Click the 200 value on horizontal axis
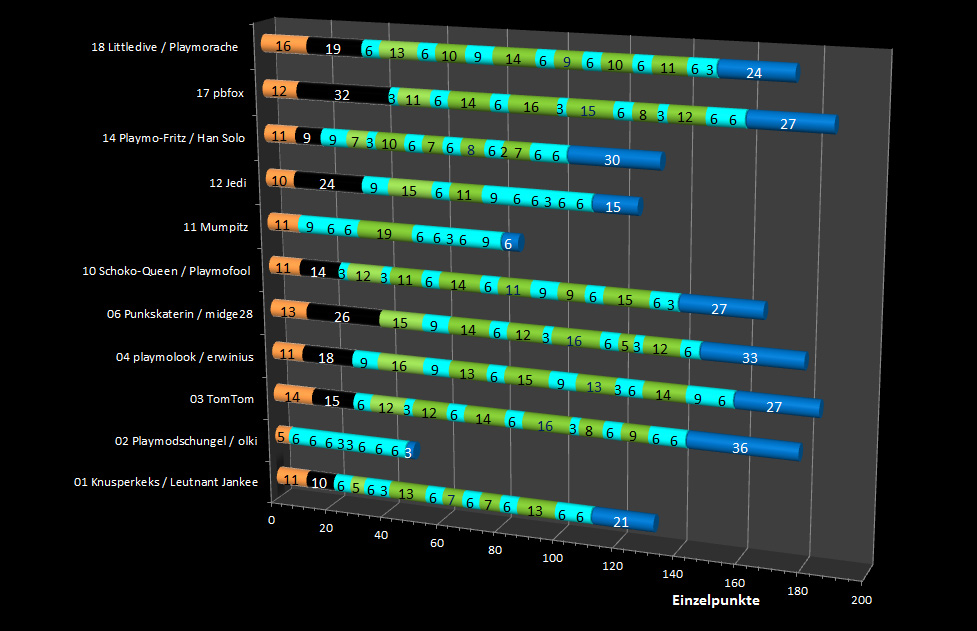Image resolution: width=977 pixels, height=631 pixels. [862, 600]
